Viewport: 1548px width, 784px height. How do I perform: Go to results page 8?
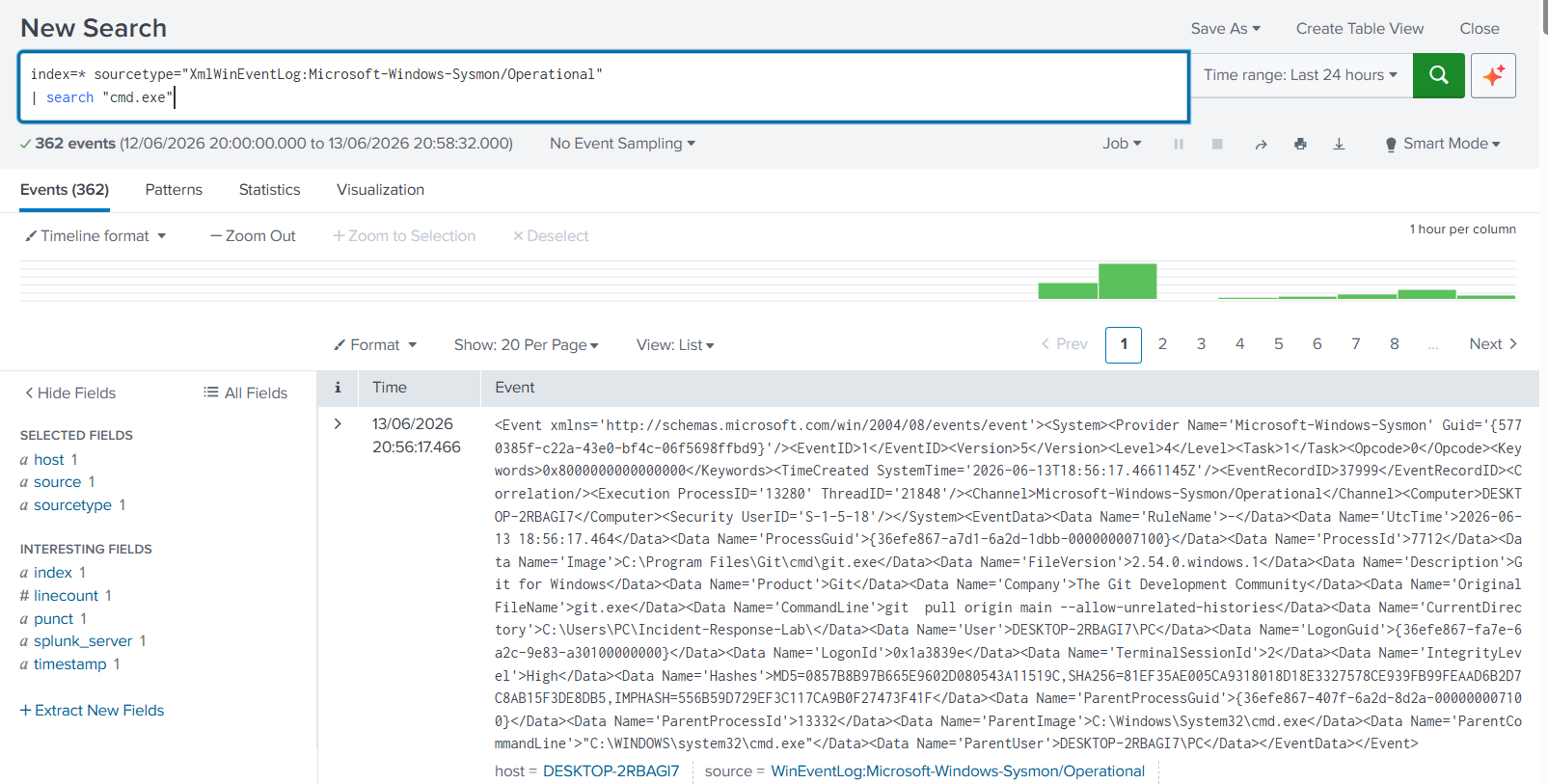pos(1394,344)
